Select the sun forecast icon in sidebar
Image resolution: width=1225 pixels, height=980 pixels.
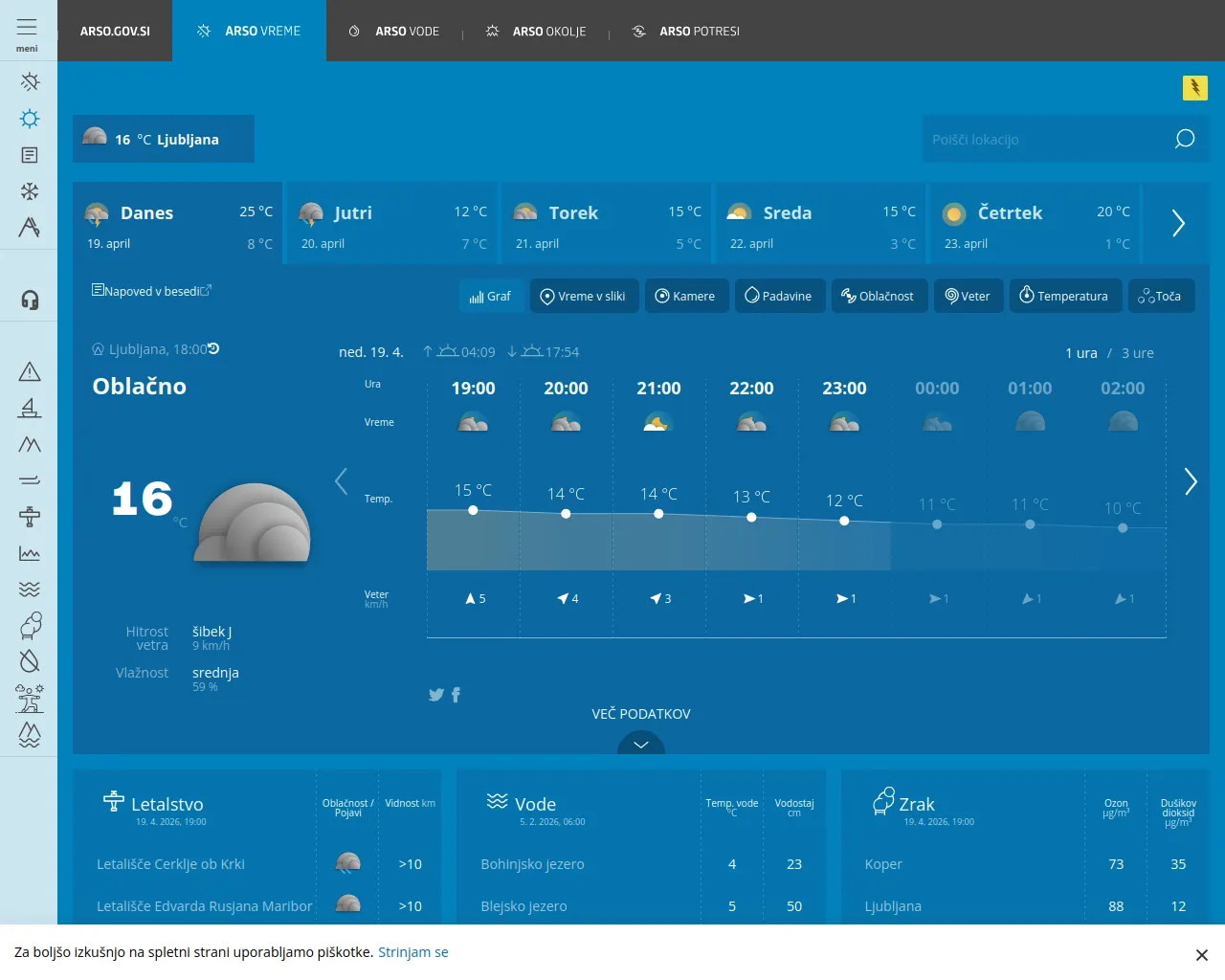tap(29, 118)
